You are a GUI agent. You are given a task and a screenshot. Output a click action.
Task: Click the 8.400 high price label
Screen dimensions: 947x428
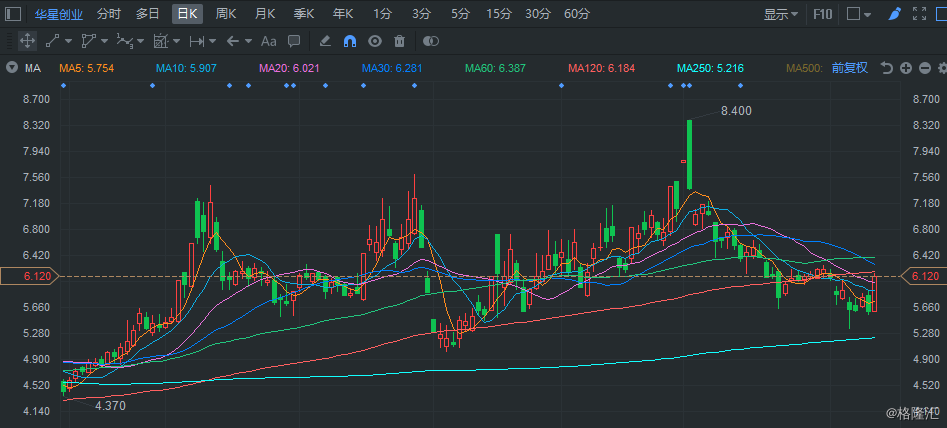[736, 110]
